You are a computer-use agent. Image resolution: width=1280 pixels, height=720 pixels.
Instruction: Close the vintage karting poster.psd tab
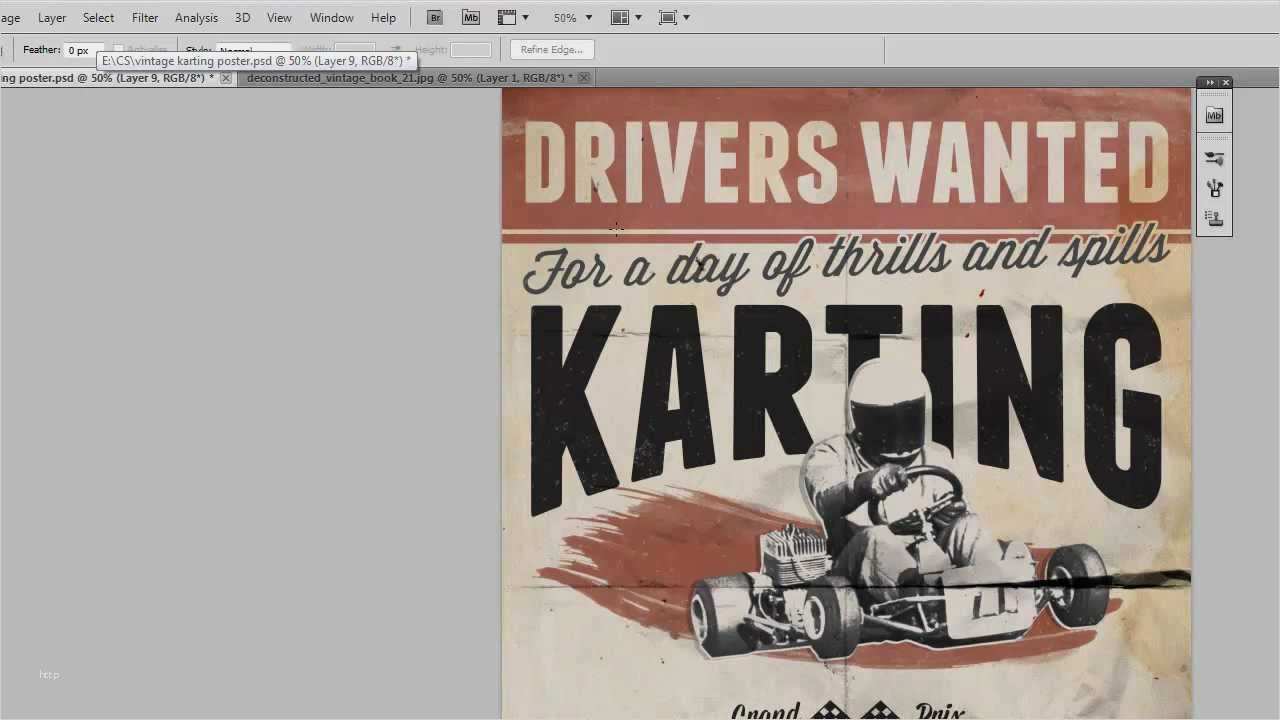[226, 77]
